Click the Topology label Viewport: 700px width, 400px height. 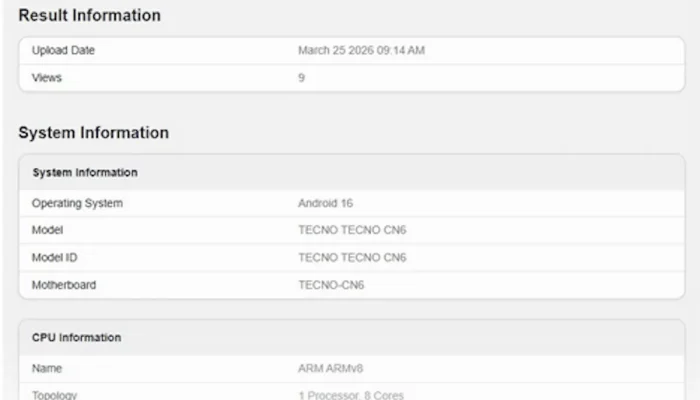click(x=54, y=395)
